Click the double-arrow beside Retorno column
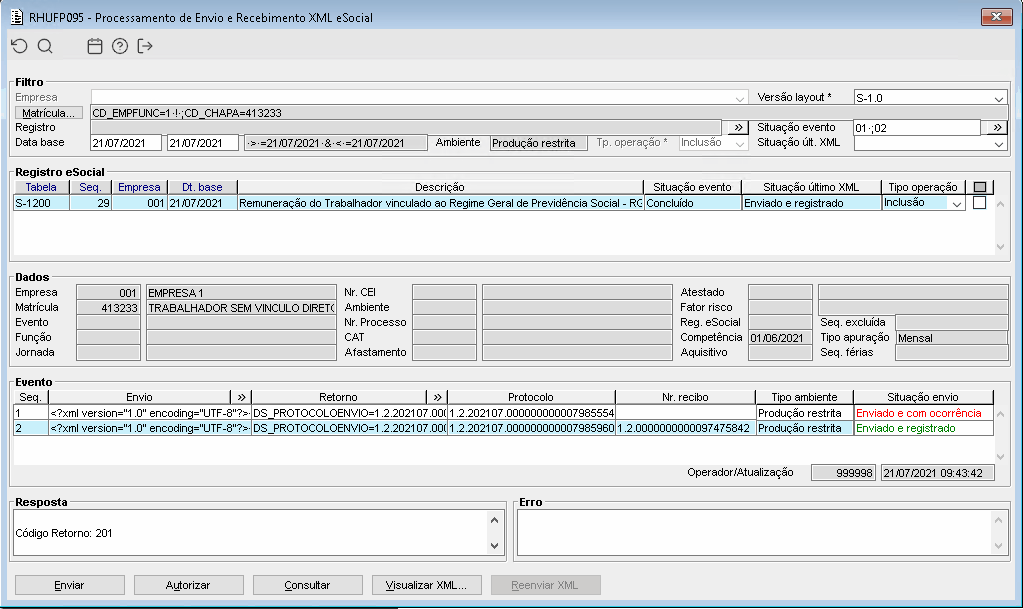This screenshot has height=609, width=1023. (437, 397)
